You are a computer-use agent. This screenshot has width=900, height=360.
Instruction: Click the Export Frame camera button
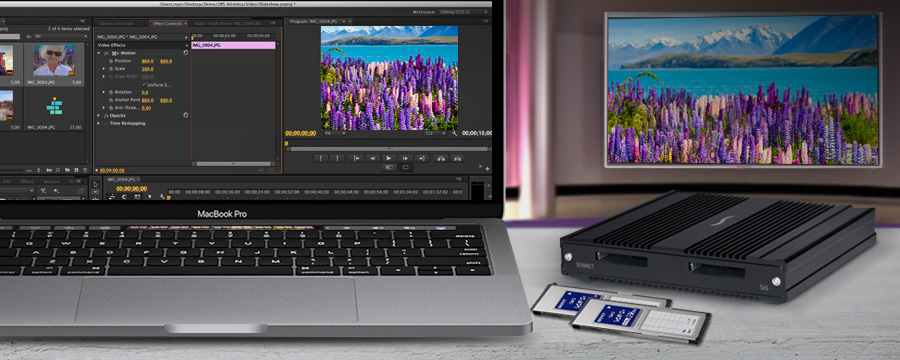405,168
